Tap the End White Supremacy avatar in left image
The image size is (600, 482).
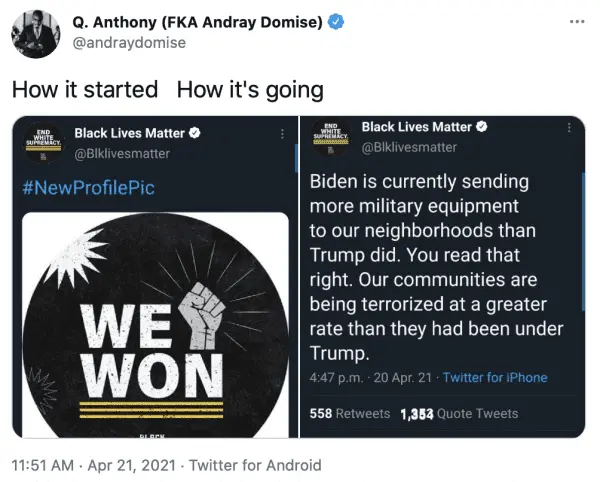coord(43,141)
